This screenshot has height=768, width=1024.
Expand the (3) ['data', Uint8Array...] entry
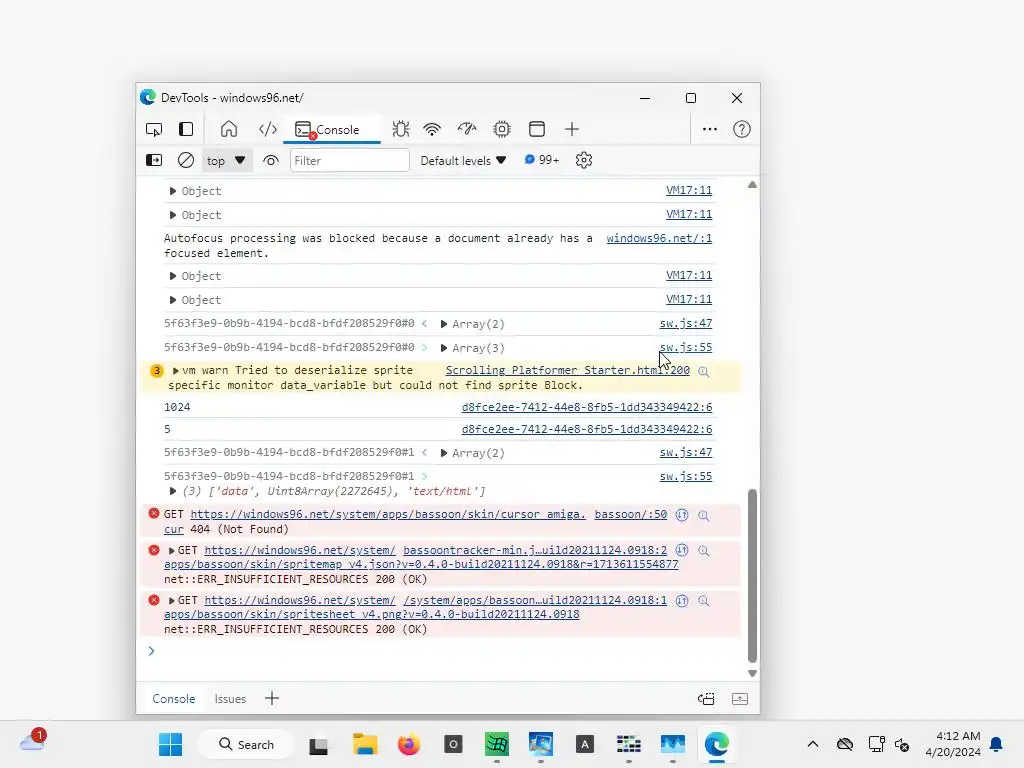point(172,491)
